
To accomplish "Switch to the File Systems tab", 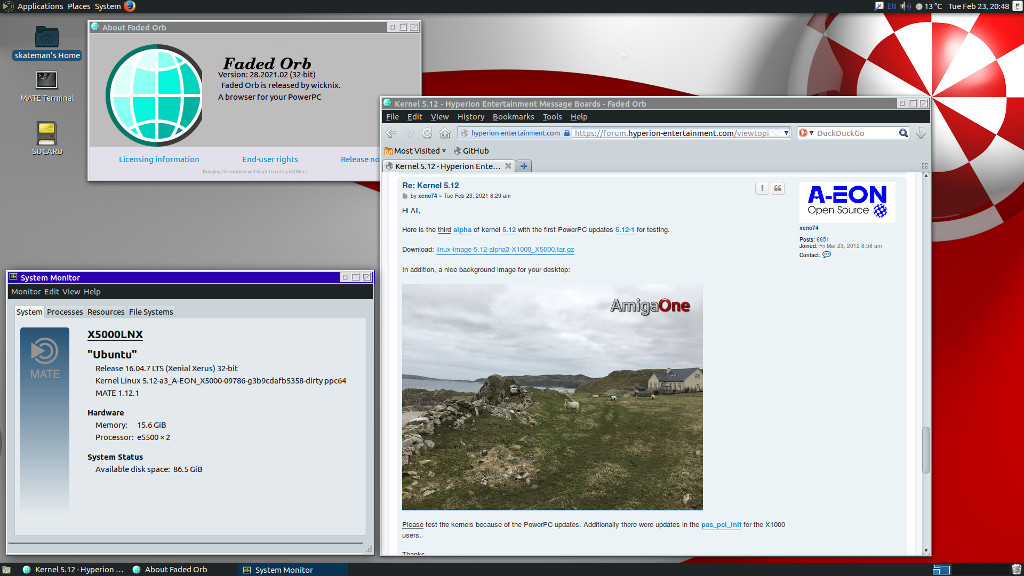I will pyautogui.click(x=151, y=312).
